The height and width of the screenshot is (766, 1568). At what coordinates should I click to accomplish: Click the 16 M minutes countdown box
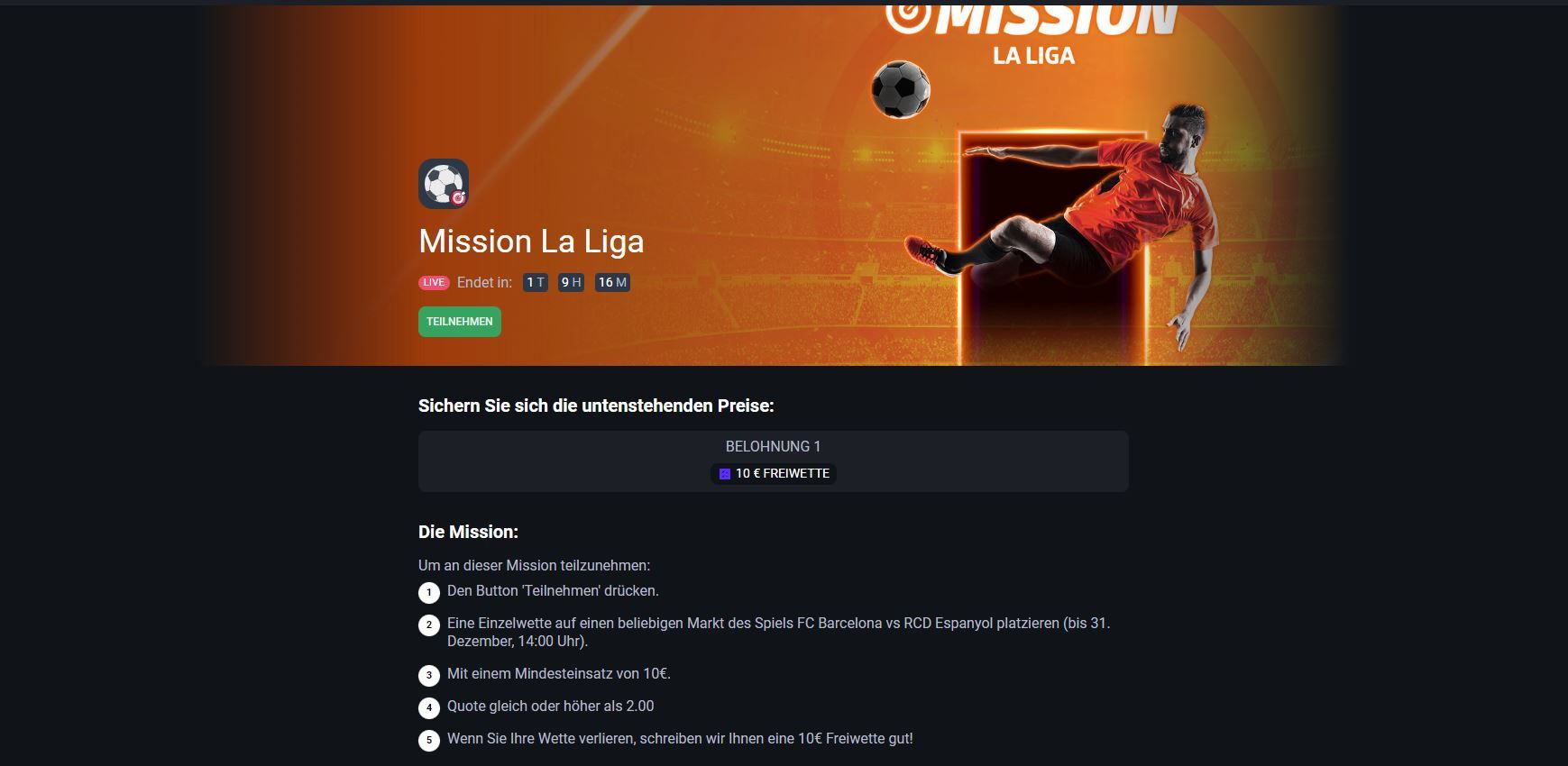(612, 283)
